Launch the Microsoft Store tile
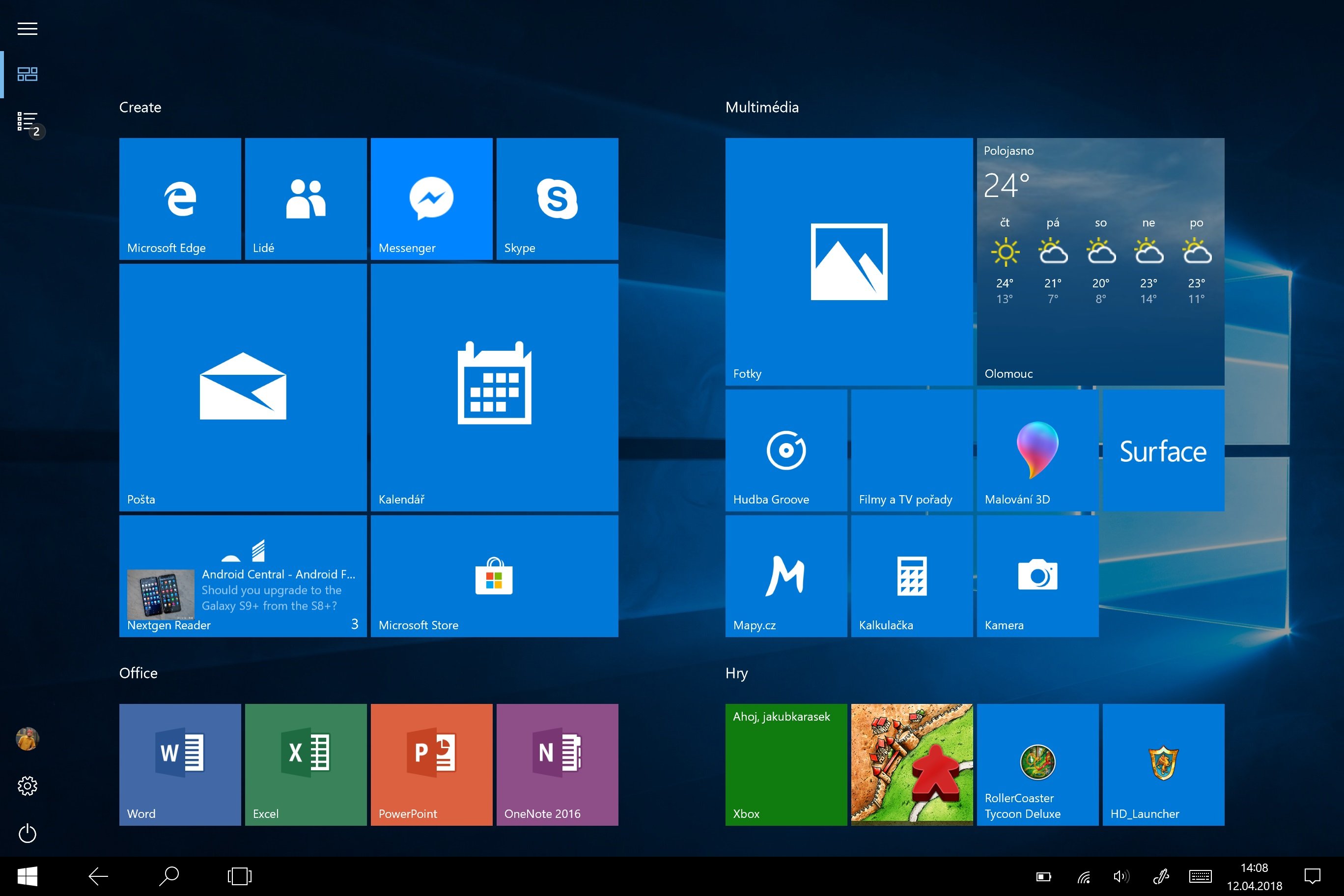This screenshot has width=1344, height=896. (x=494, y=576)
